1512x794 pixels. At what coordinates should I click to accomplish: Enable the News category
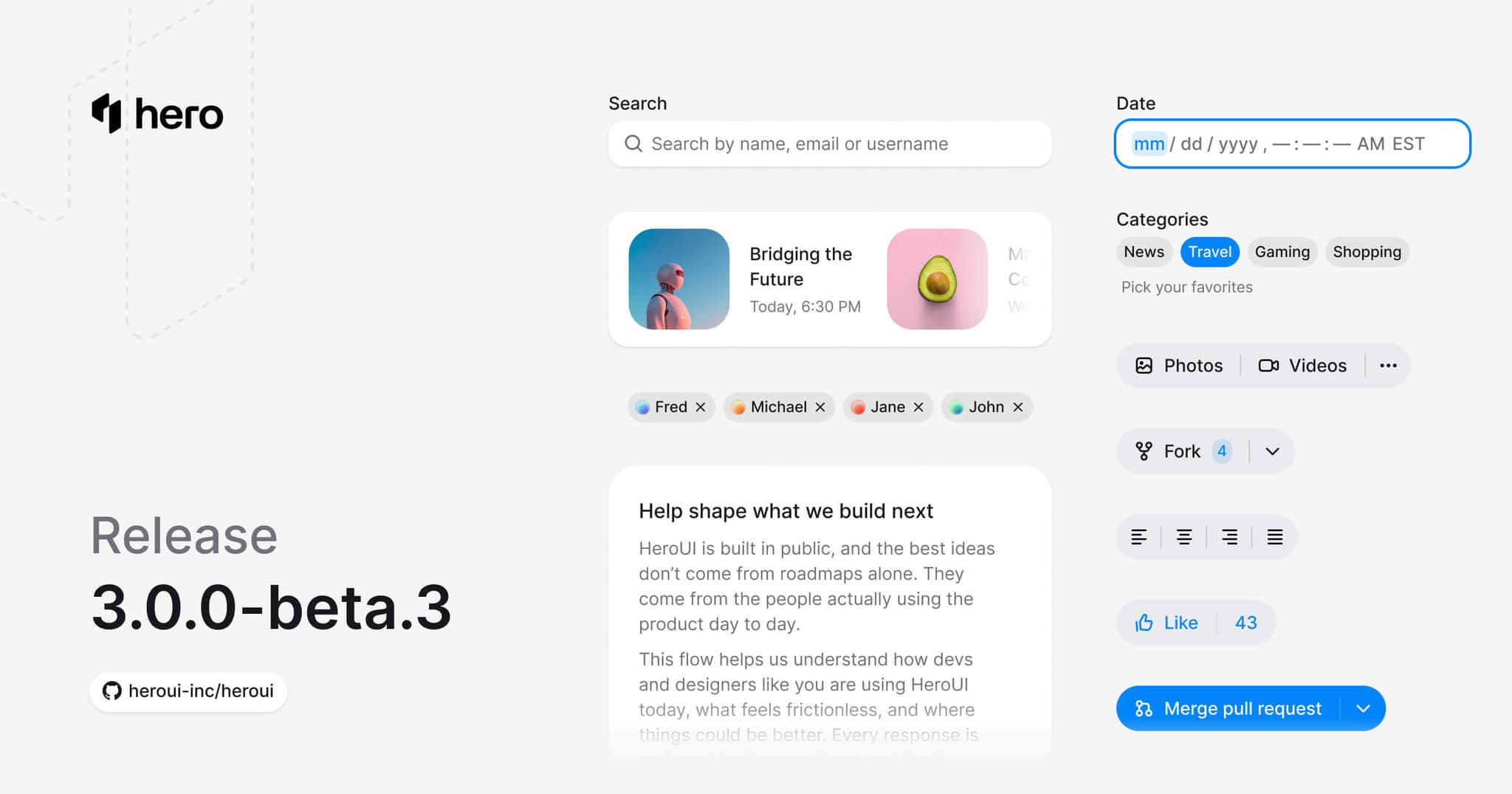pyautogui.click(x=1144, y=252)
